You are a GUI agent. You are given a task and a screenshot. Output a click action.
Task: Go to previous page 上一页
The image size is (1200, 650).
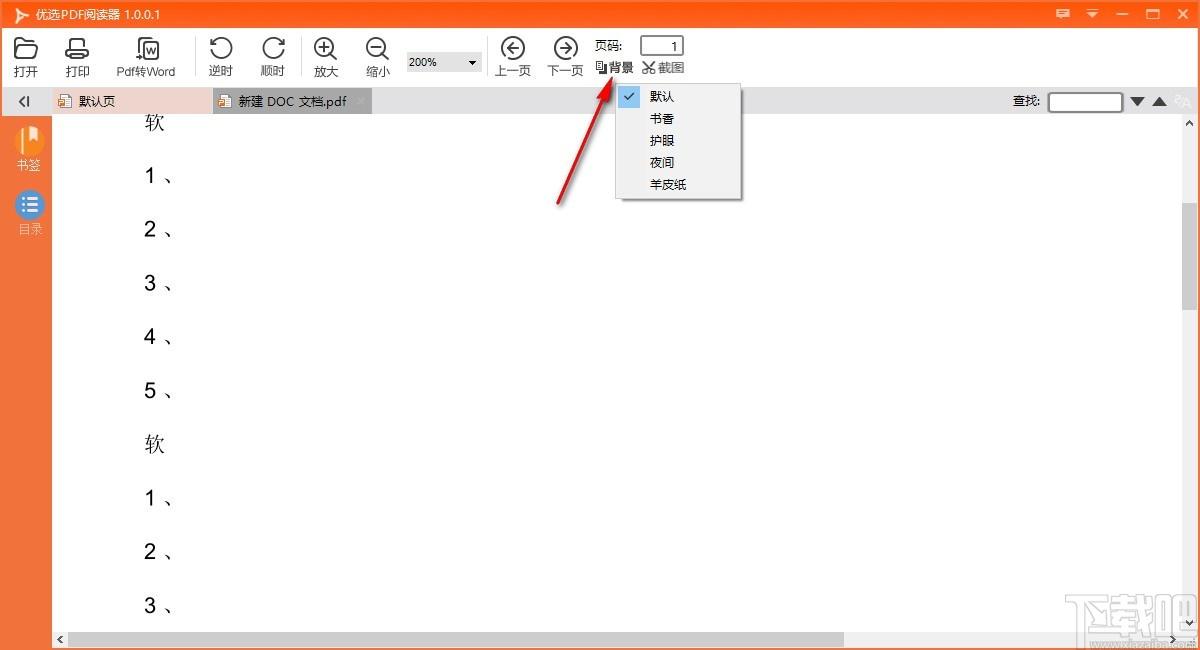point(513,57)
